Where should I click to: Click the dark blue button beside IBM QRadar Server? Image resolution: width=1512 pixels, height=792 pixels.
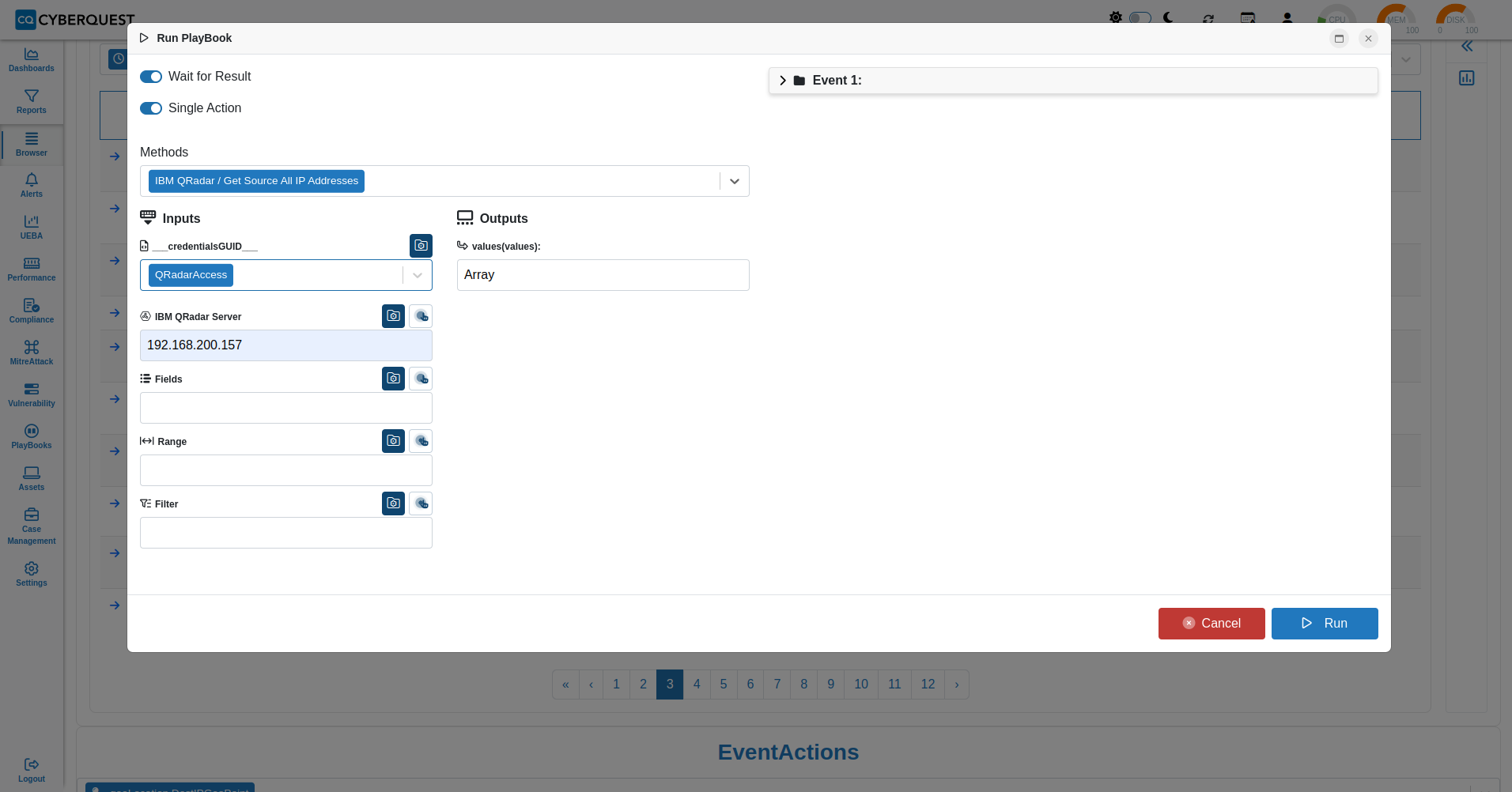tap(393, 316)
